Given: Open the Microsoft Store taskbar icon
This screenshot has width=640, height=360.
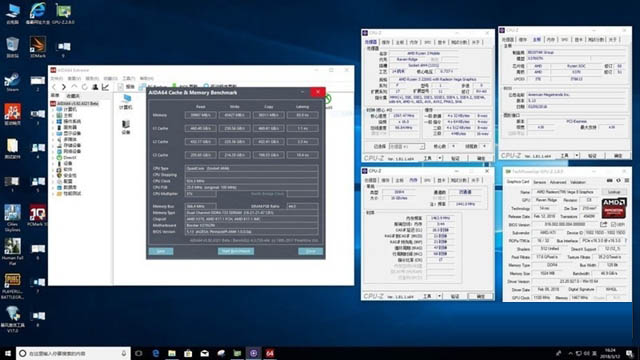Looking at the screenshot, I should pyautogui.click(x=188, y=353).
